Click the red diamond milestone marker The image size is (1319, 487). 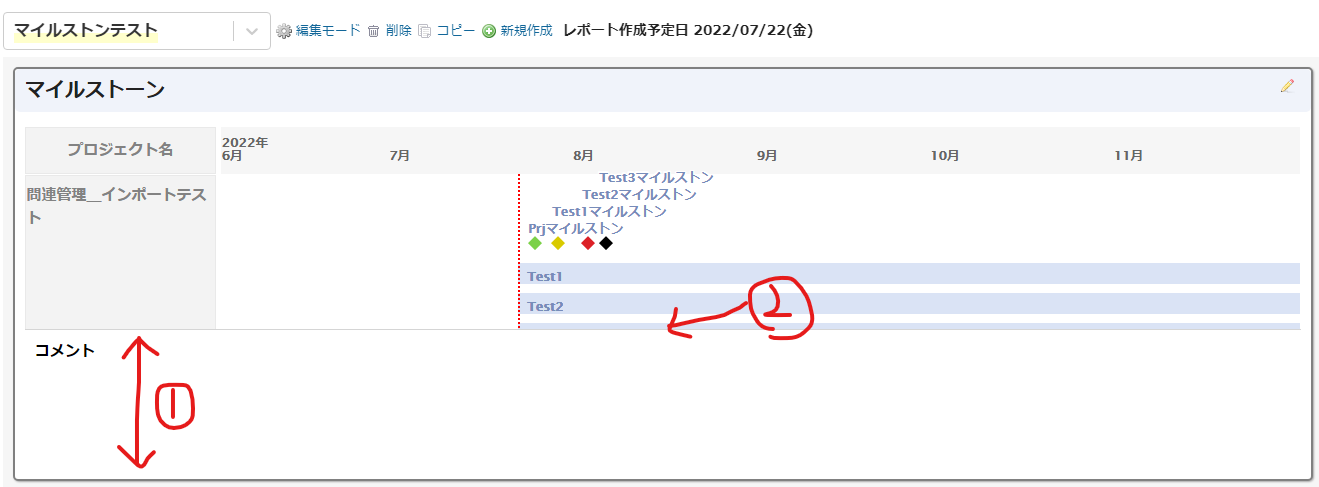pos(588,243)
